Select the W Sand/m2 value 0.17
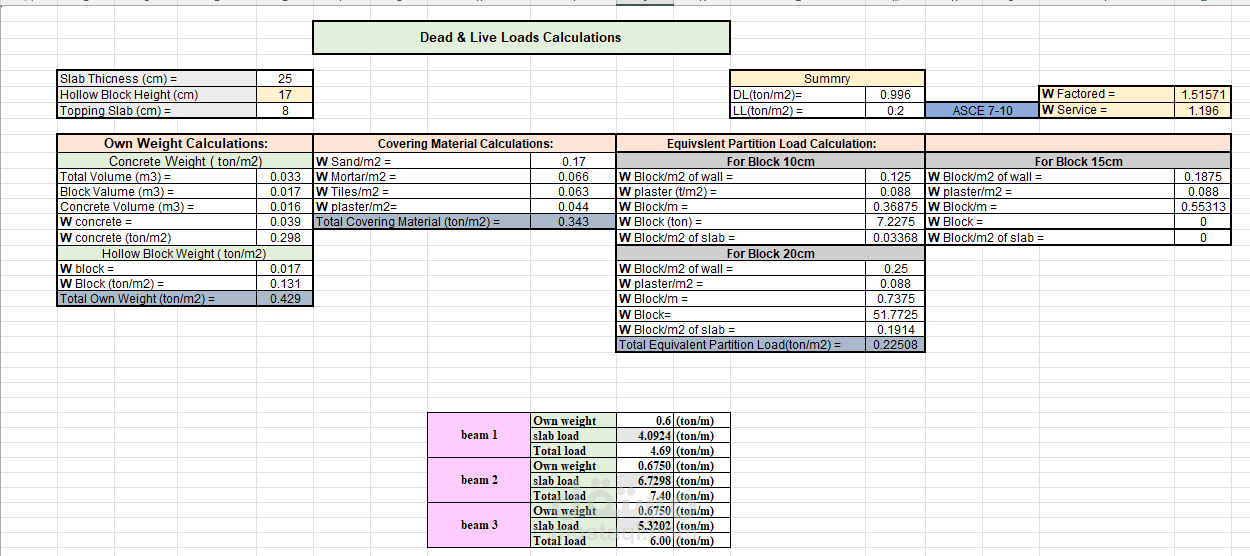 574,161
